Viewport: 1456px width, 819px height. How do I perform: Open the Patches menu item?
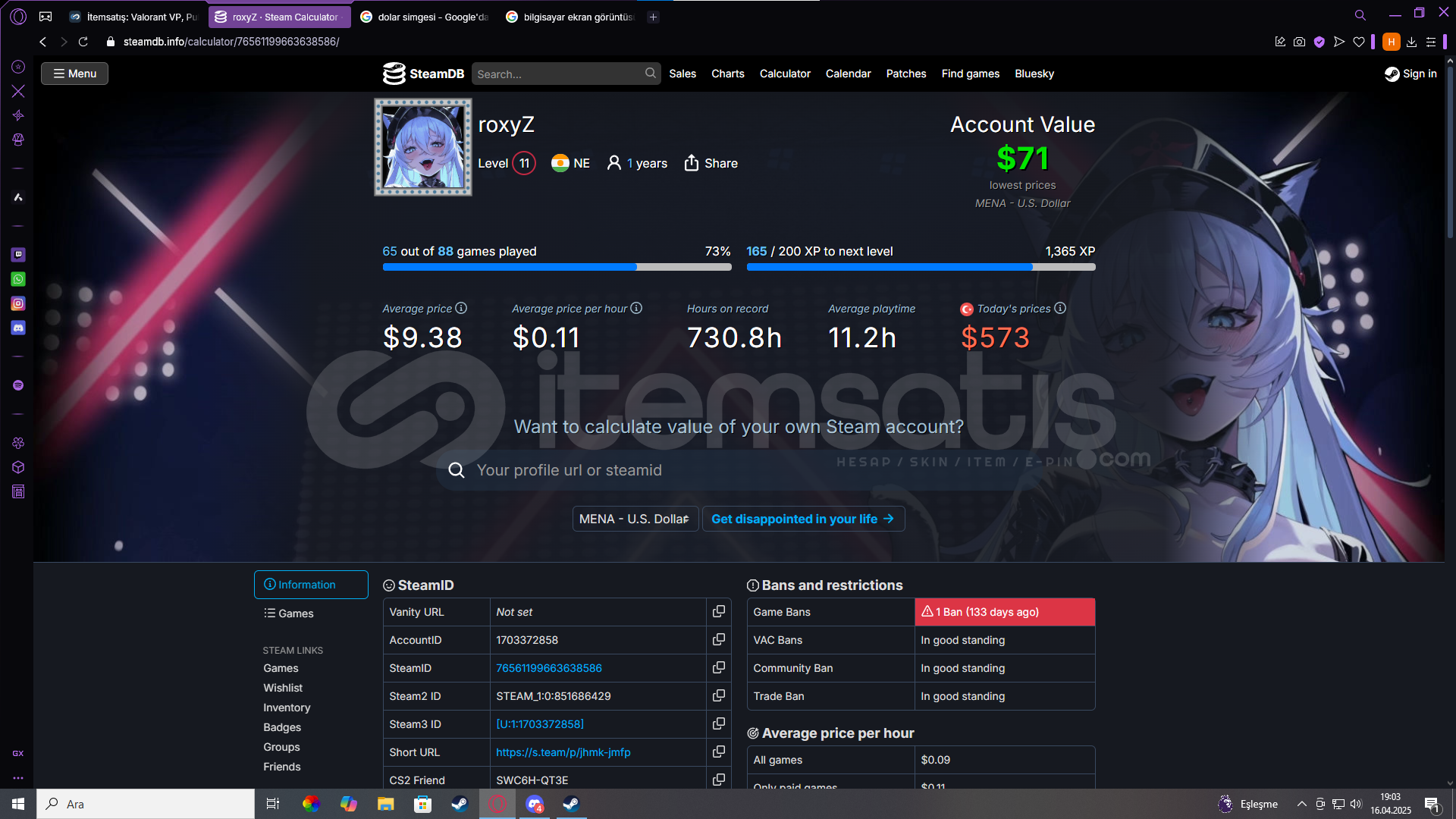906,74
